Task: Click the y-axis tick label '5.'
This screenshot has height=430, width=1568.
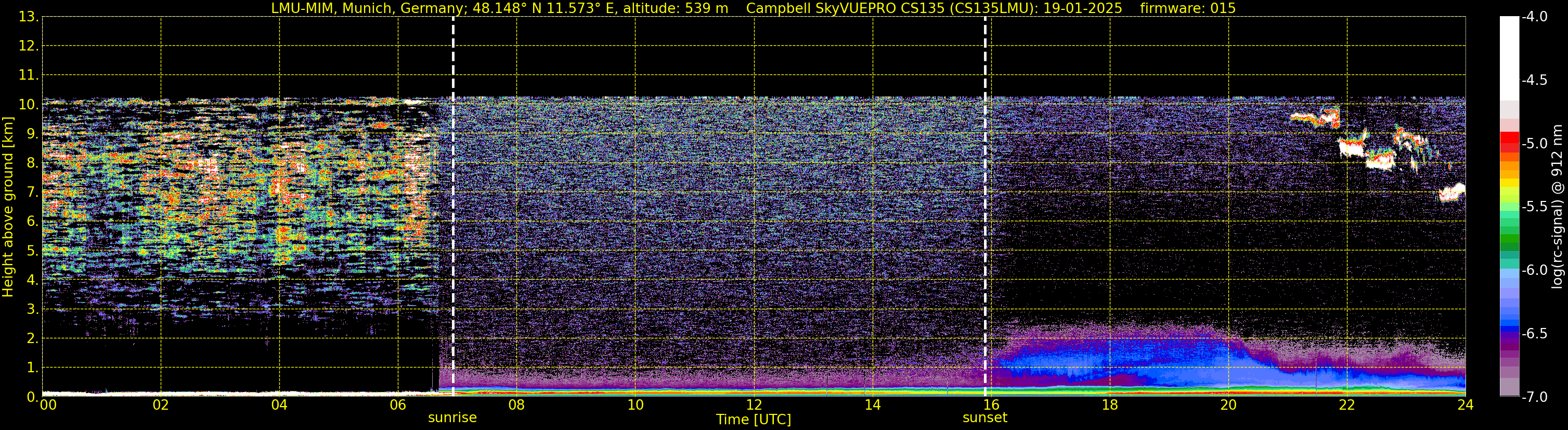Action: click(x=32, y=250)
